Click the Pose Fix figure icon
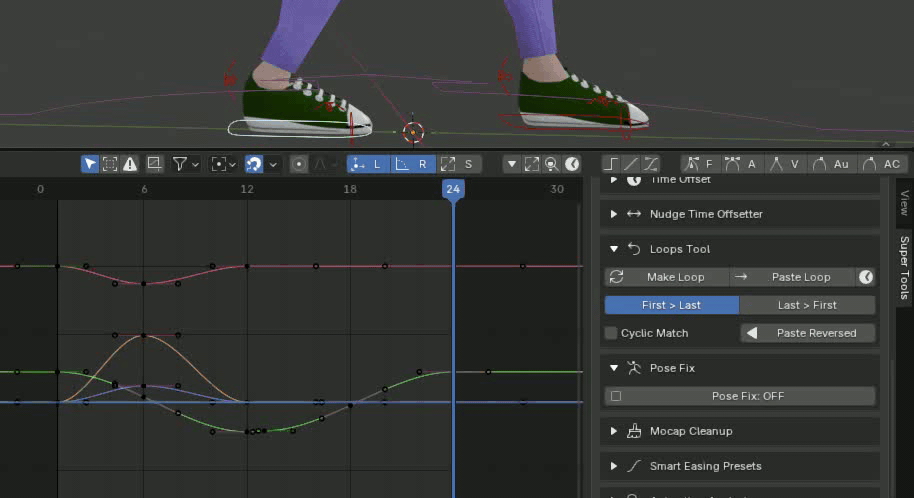The width and height of the screenshot is (914, 498). click(x=634, y=368)
